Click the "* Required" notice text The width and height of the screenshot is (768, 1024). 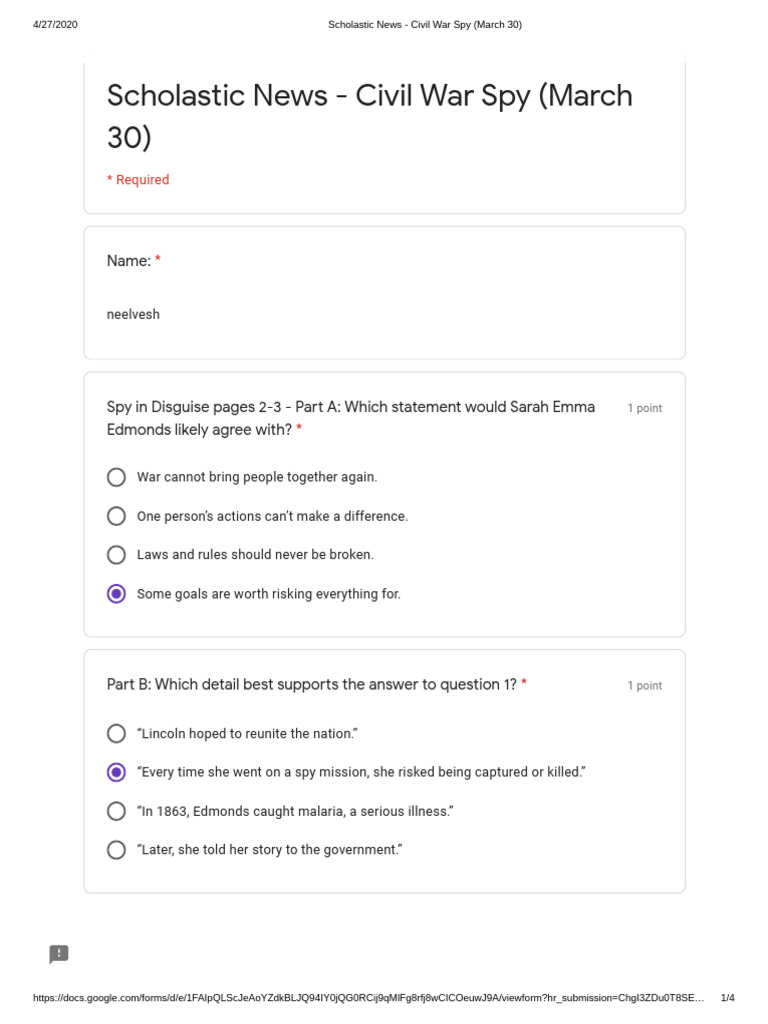[138, 180]
